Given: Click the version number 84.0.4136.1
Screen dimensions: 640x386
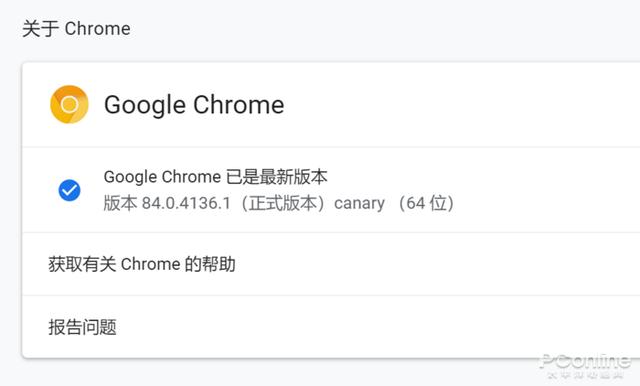Looking at the screenshot, I should 187,203.
